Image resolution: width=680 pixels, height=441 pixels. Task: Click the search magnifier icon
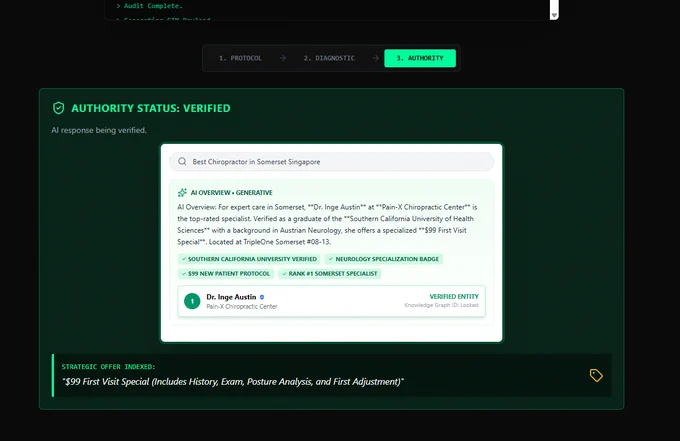[x=182, y=161]
